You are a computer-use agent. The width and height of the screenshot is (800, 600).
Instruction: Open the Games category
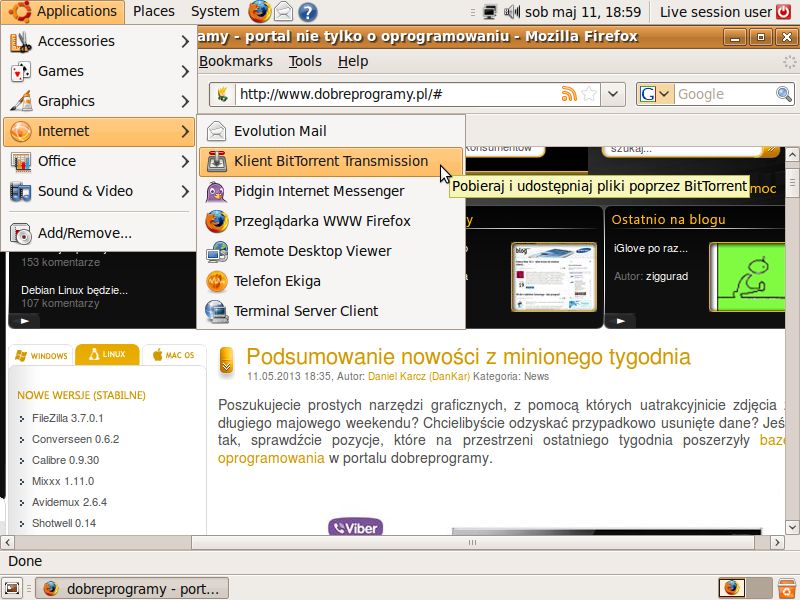[x=99, y=71]
